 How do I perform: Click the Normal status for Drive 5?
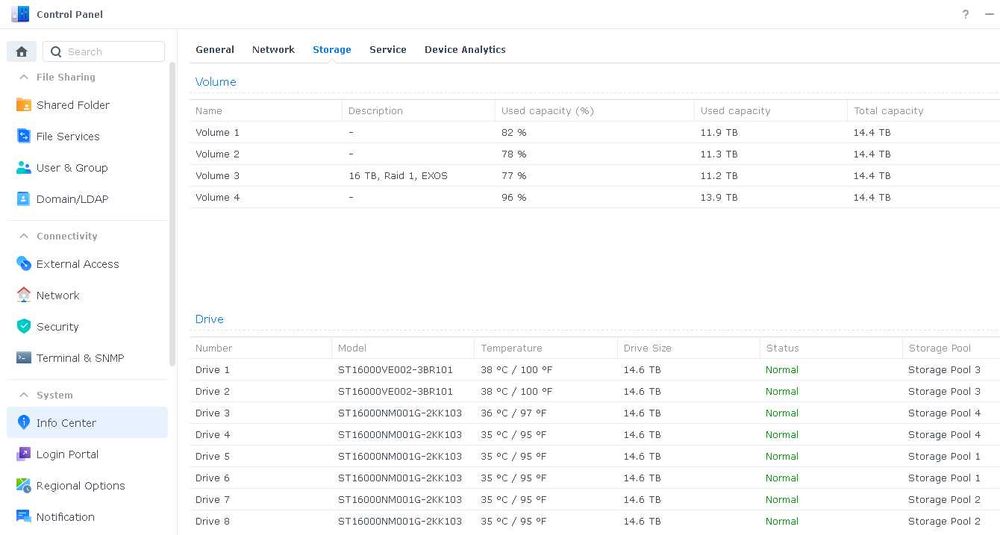pos(782,457)
